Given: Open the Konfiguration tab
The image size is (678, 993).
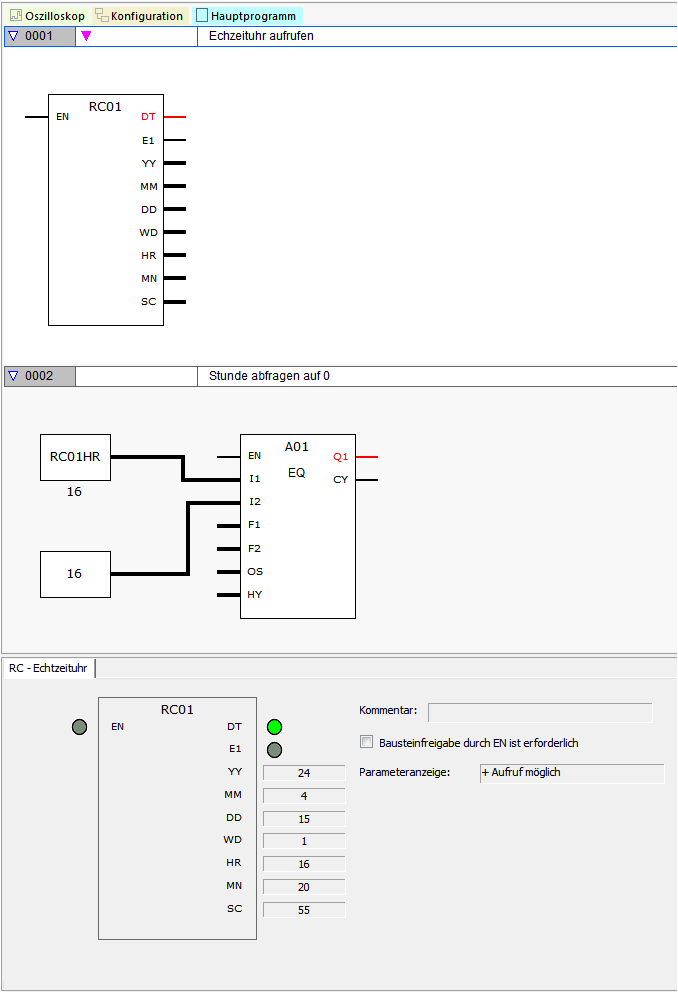Looking at the screenshot, I should click(x=139, y=16).
